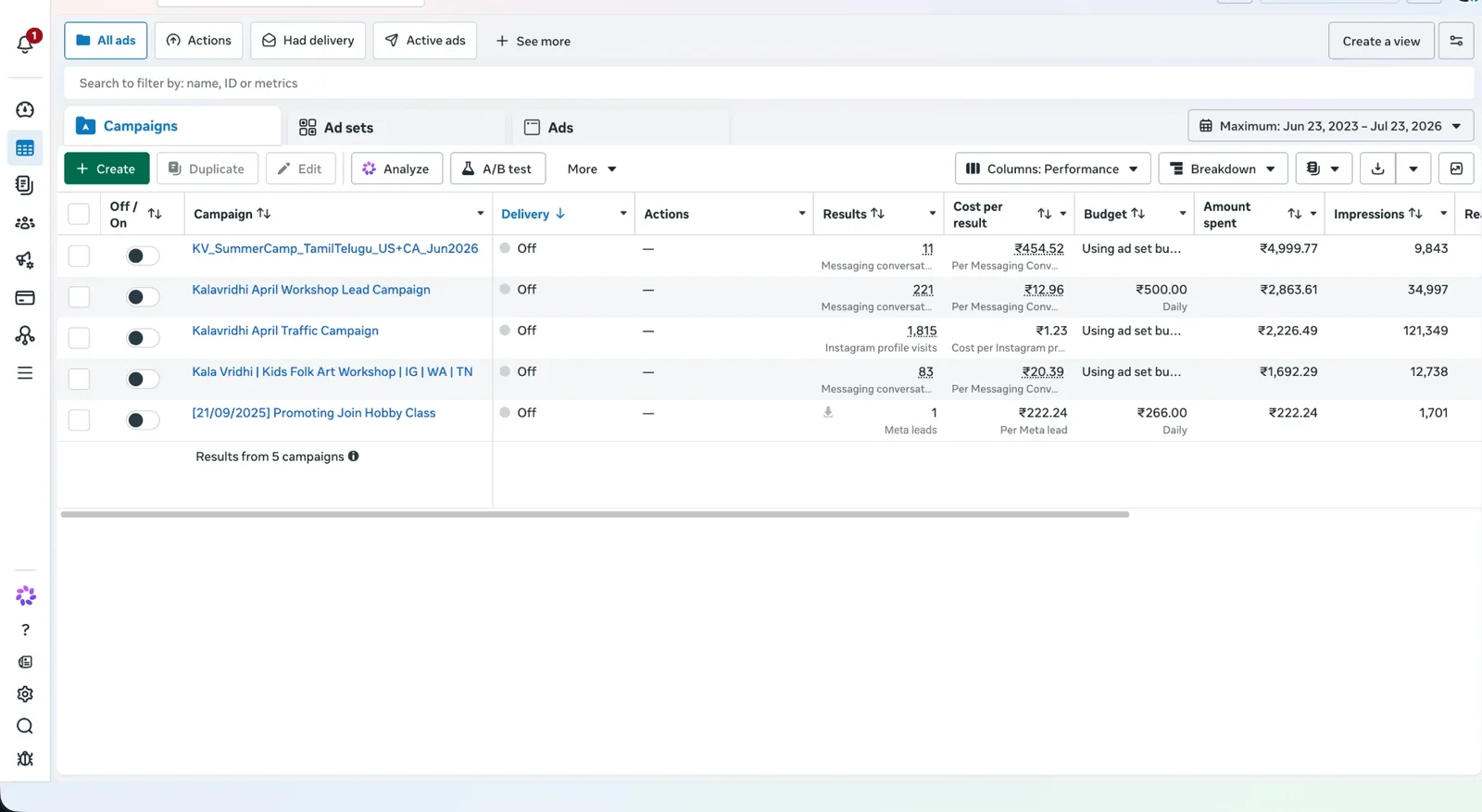Open billing card icon in sidebar
Image resolution: width=1482 pixels, height=812 pixels.
pos(25,298)
